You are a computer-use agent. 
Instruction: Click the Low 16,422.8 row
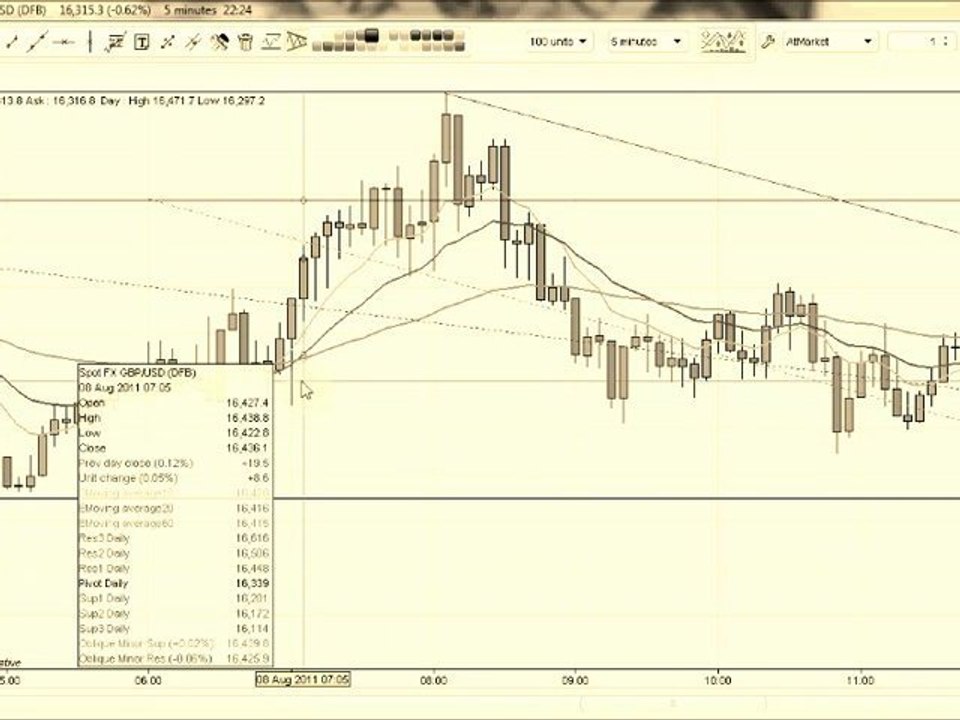click(x=174, y=433)
